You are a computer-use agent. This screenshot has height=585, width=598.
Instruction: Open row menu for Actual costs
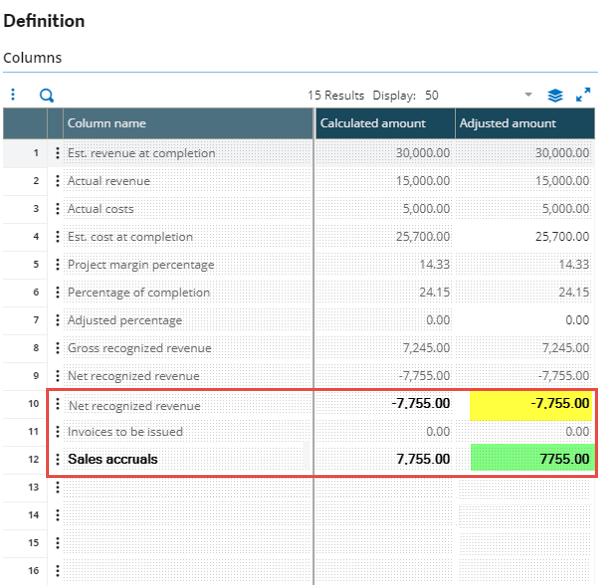58,209
